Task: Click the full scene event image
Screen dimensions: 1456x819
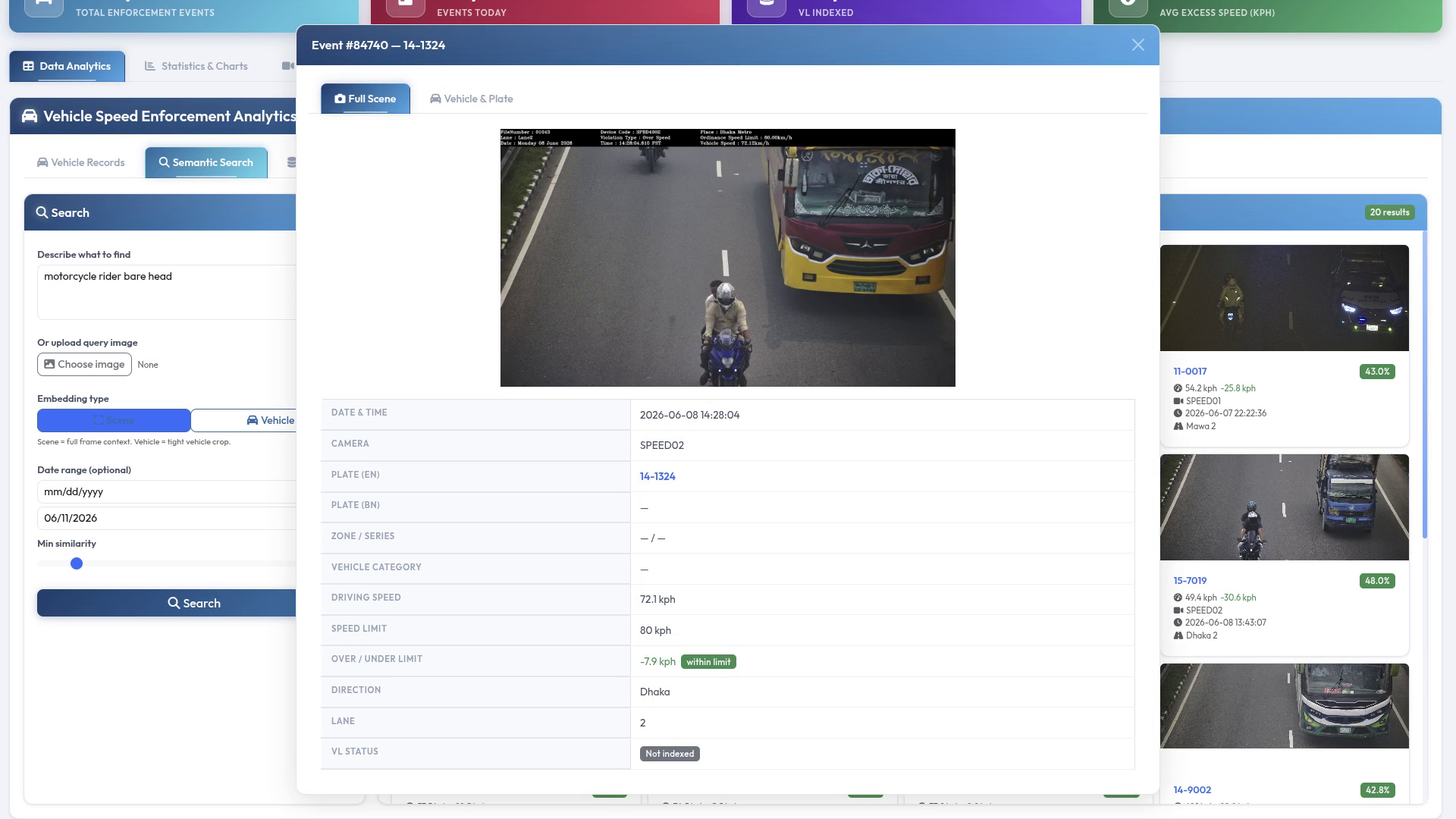Action: 728,258
